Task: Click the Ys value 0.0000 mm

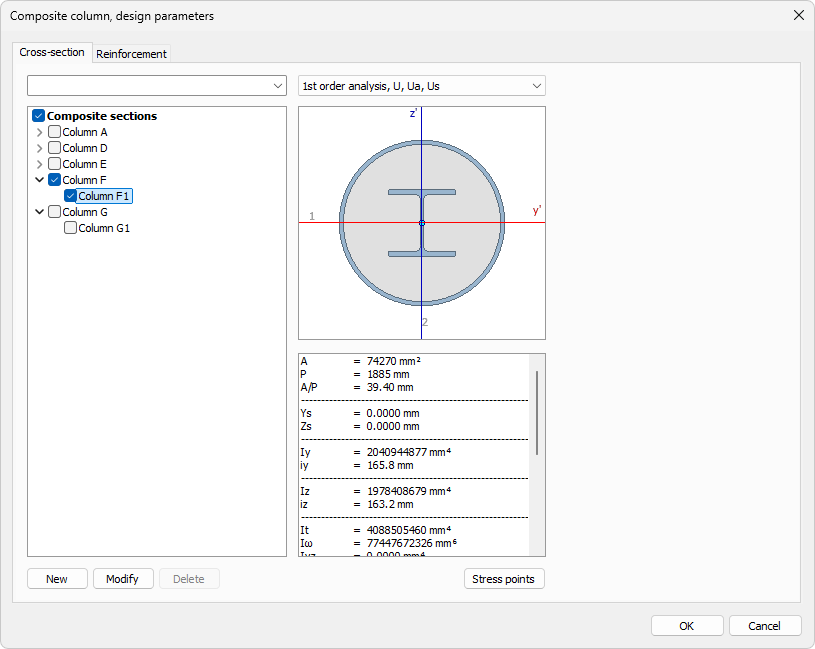Action: [393, 413]
